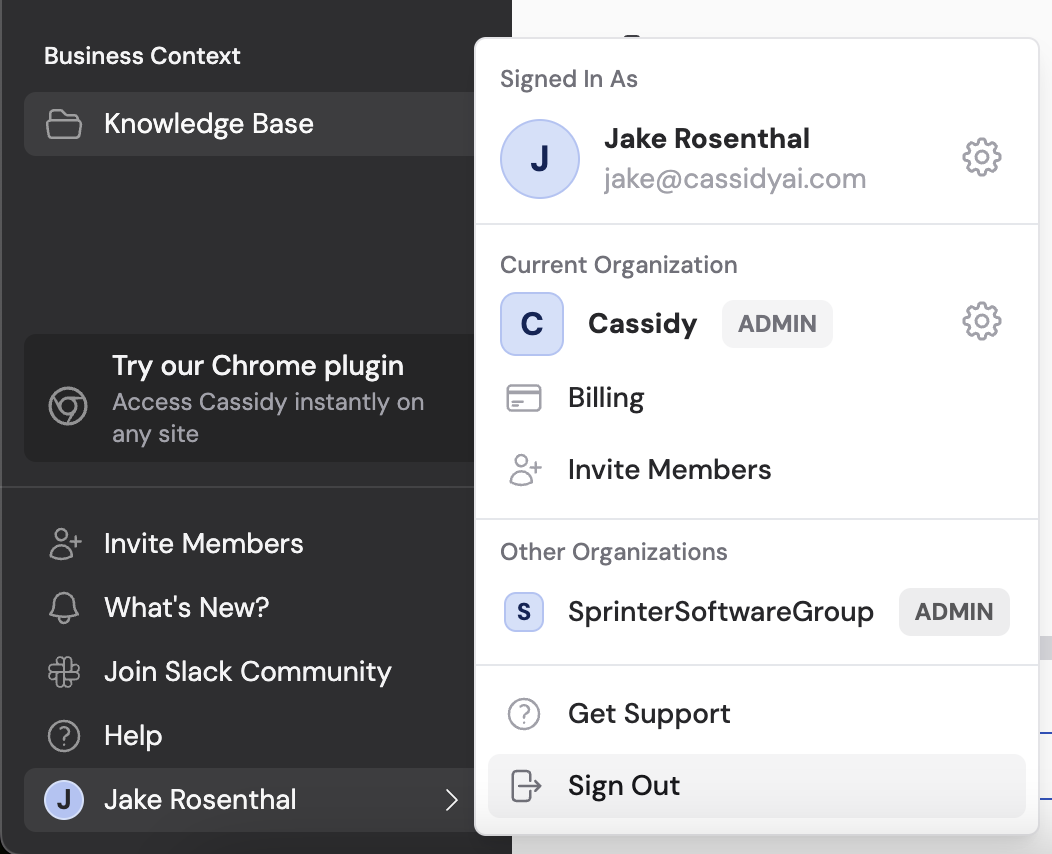Open user settings via the gear beside Jake Rosenthal

pos(981,157)
